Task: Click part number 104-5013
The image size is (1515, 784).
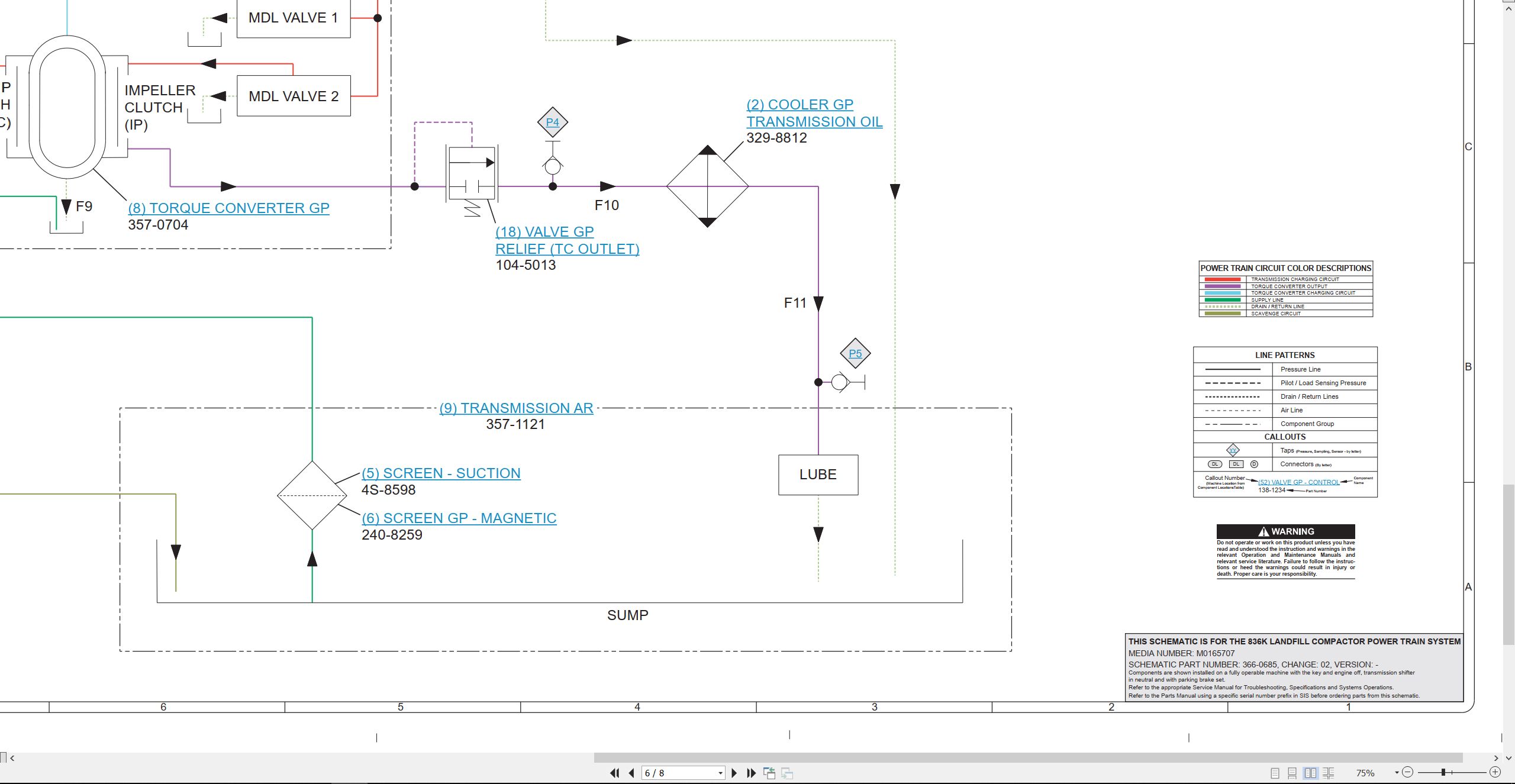Action: (526, 265)
